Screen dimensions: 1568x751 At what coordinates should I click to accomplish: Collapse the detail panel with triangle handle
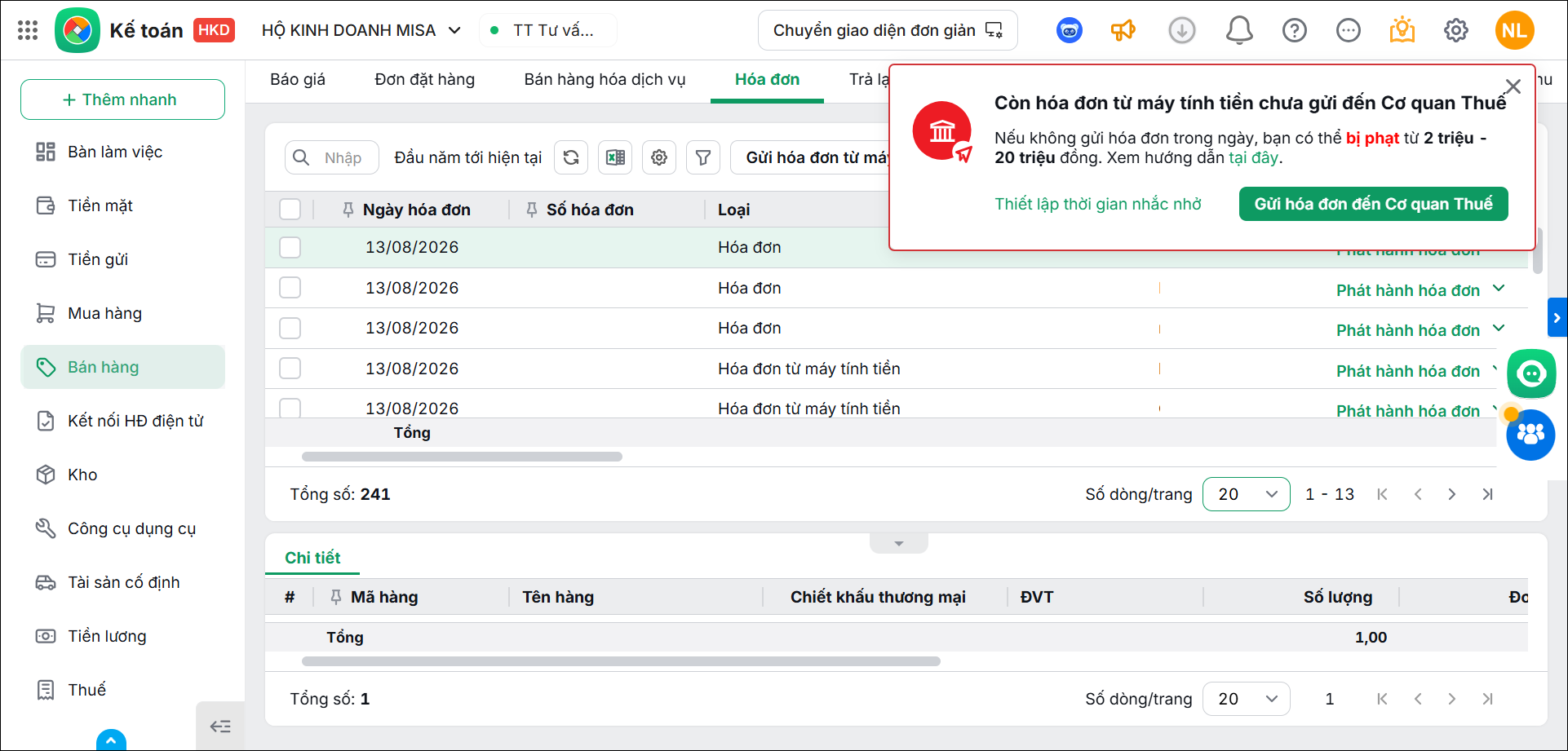[x=899, y=543]
